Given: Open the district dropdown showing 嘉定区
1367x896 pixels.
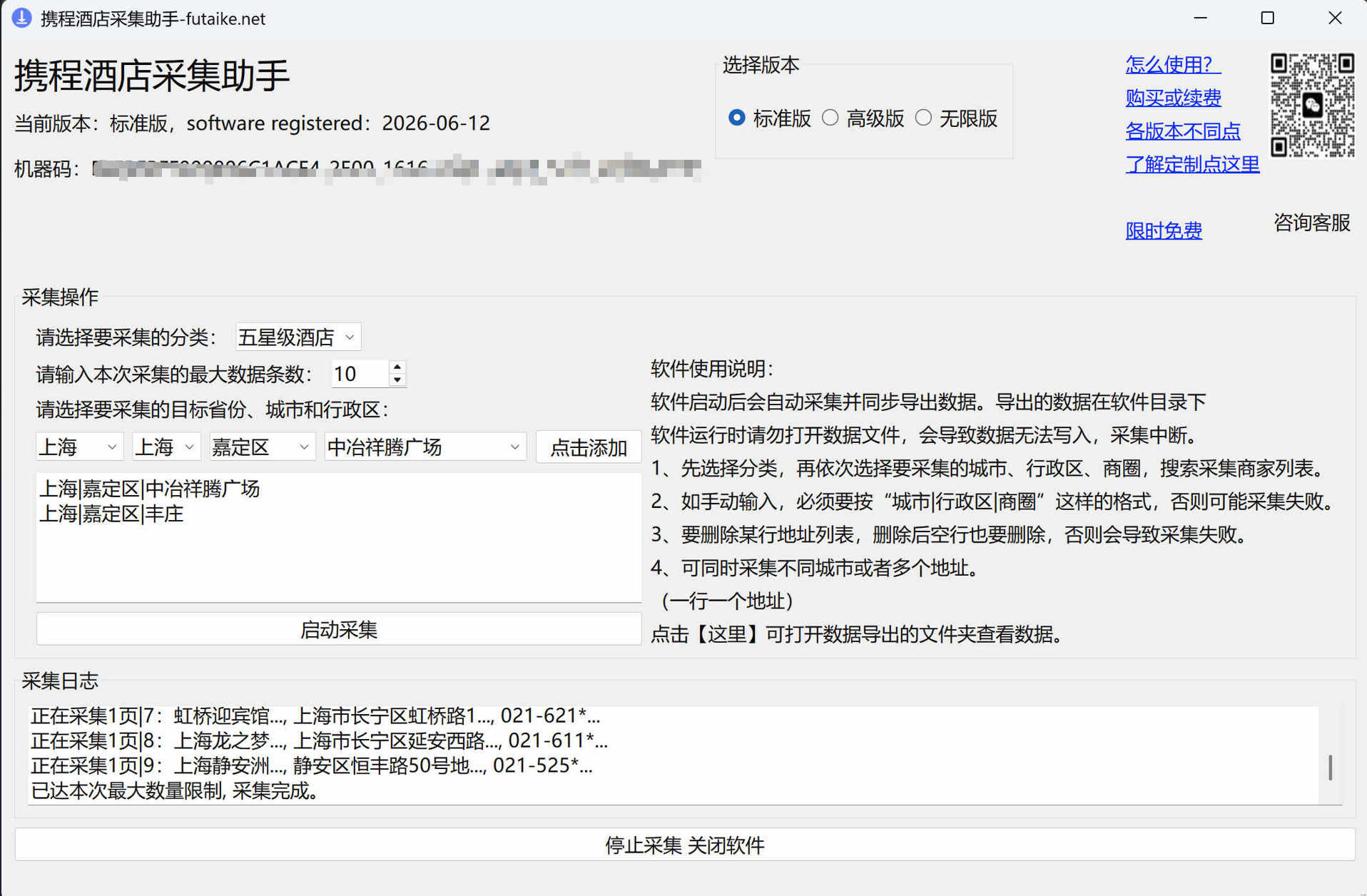Looking at the screenshot, I should point(262,447).
